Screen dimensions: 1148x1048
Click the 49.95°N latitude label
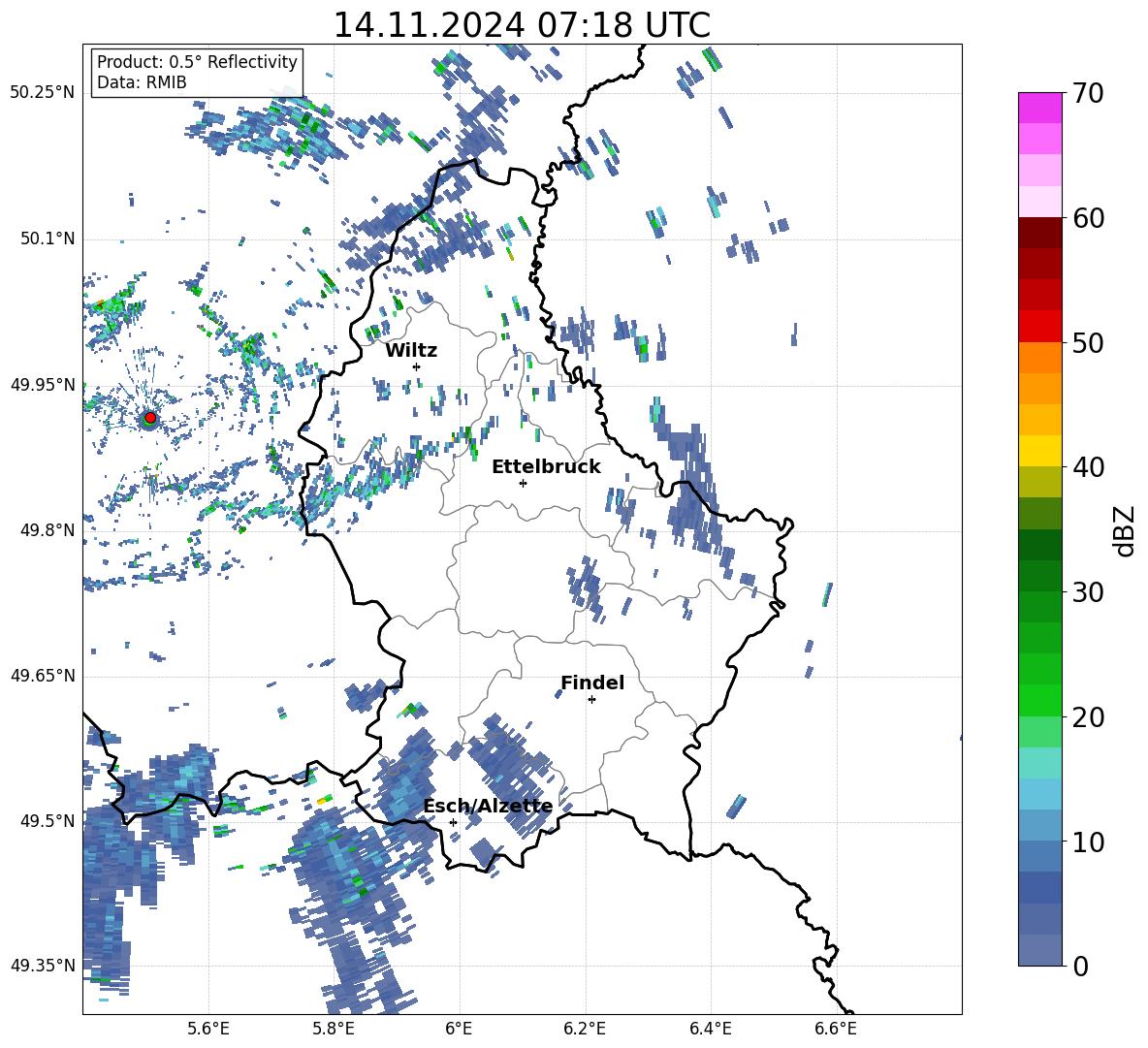(x=44, y=385)
